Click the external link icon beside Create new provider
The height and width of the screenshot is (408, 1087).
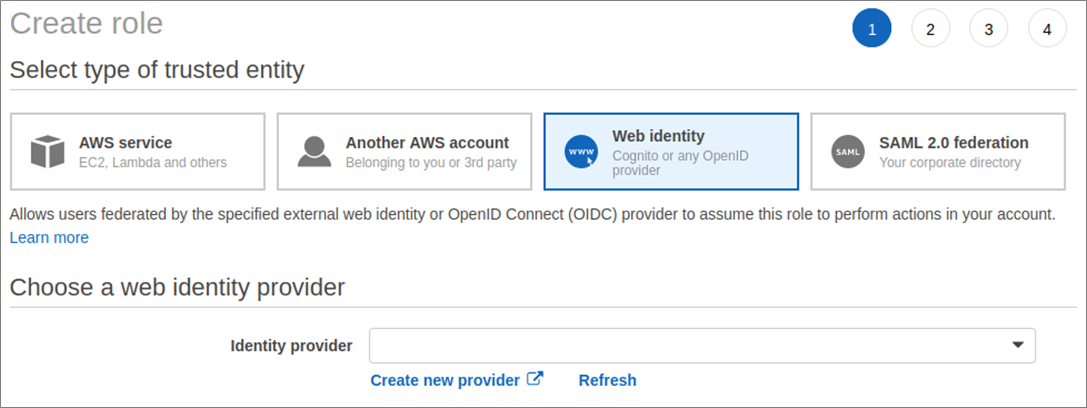tap(535, 379)
